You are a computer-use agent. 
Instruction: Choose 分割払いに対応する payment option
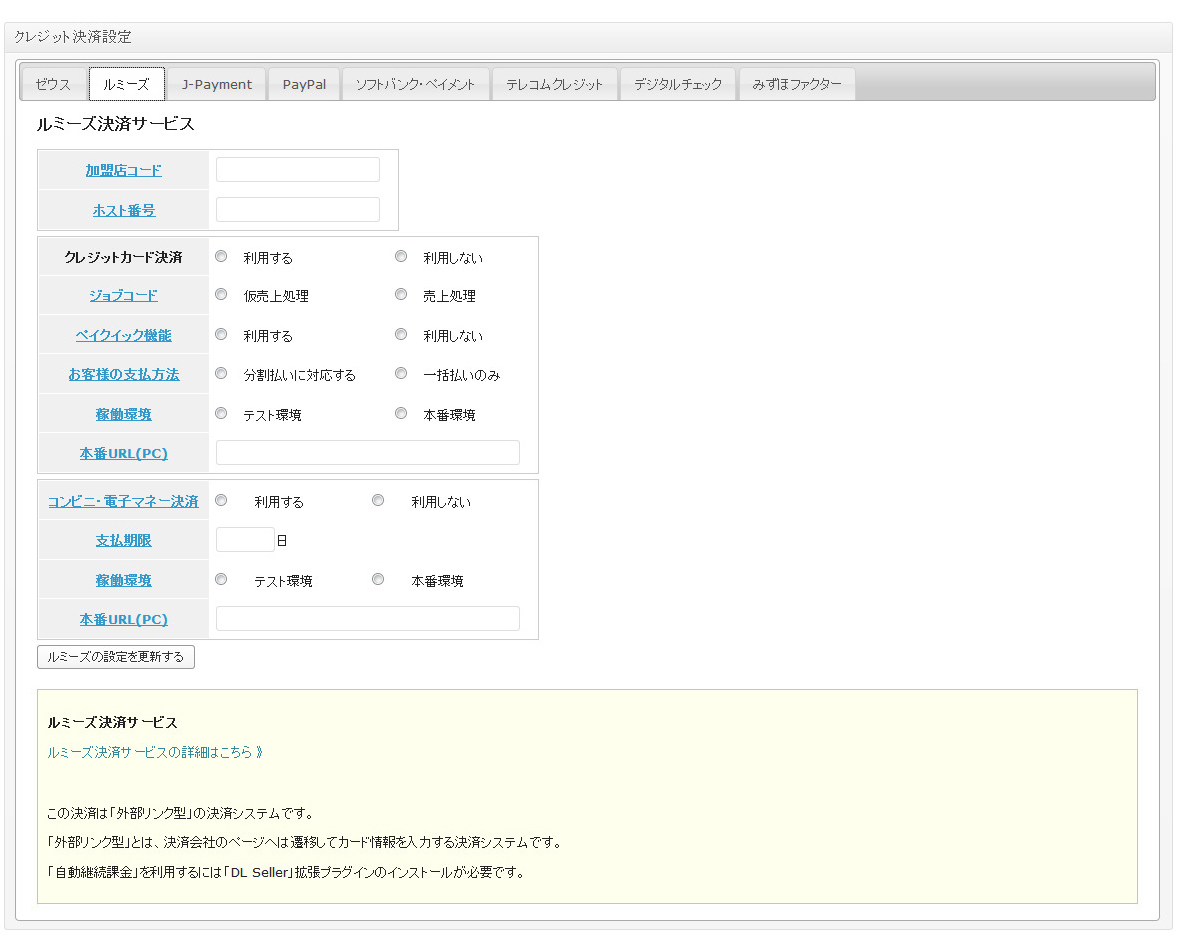click(x=222, y=373)
